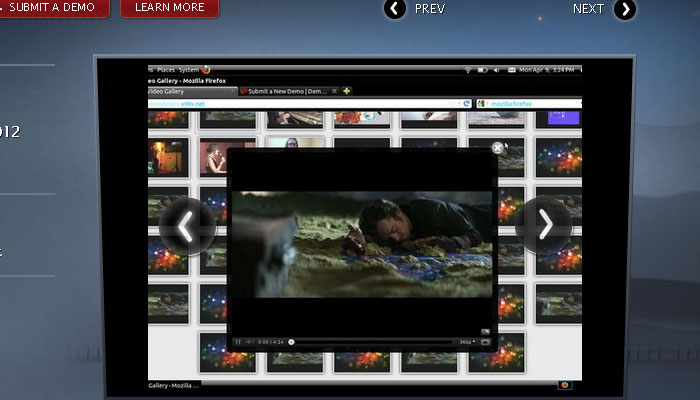Click the Mon Apr 9 clock
Image resolution: width=700 pixels, height=400 pixels.
tap(547, 70)
